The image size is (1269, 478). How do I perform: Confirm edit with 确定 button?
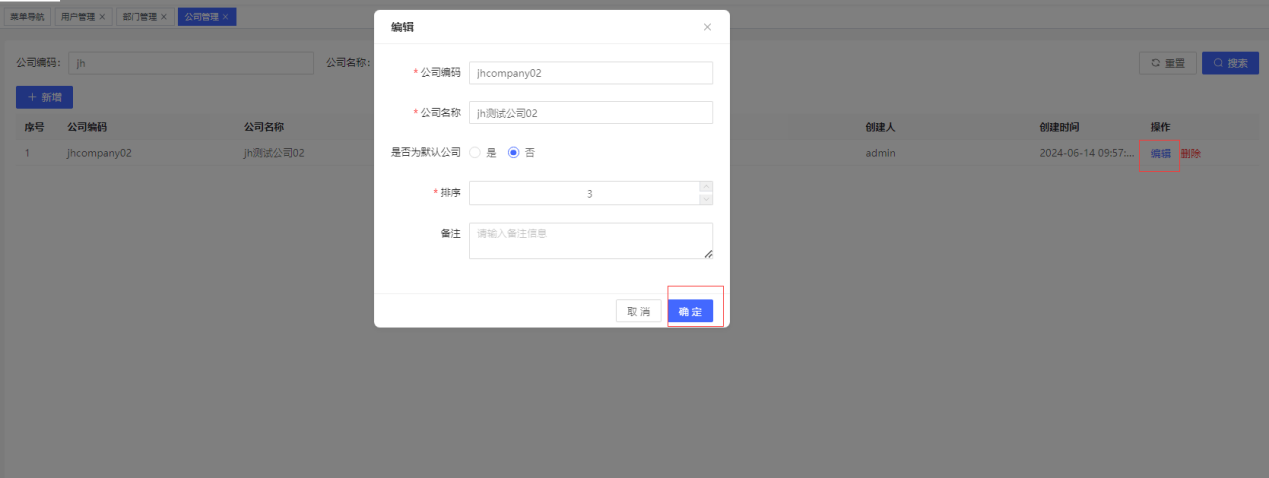pos(690,312)
